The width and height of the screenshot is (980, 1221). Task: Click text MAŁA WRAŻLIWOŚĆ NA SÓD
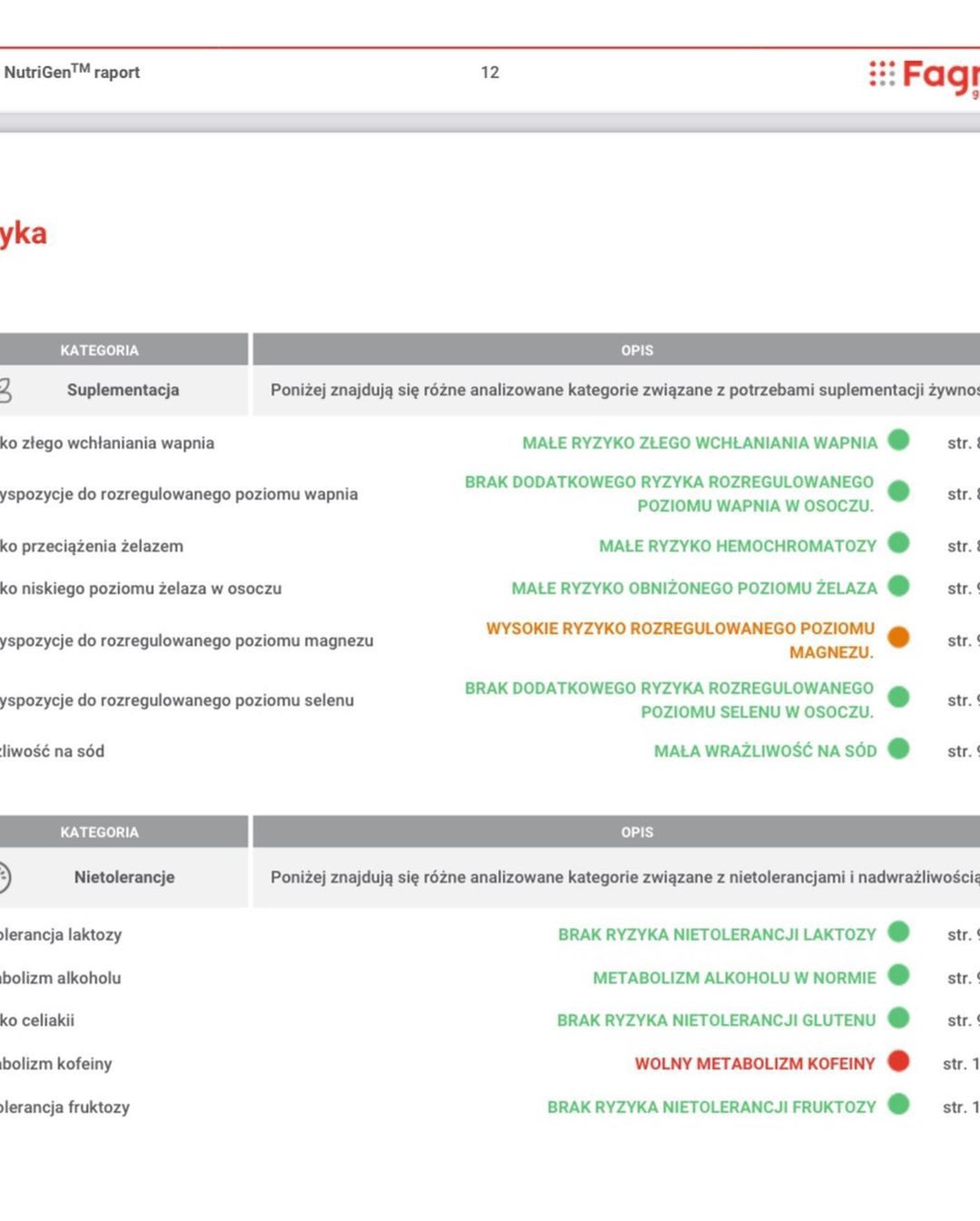[x=766, y=751]
